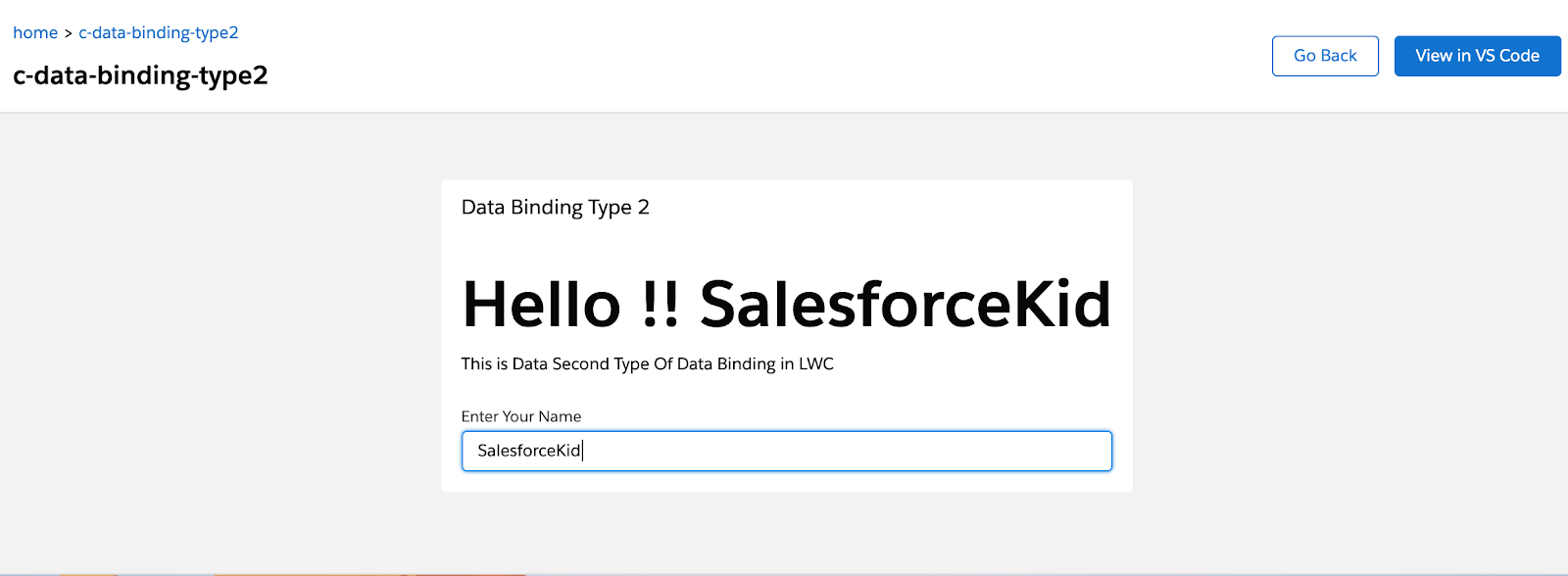Click the Data Binding Type 2 card title
The height and width of the screenshot is (576, 1568).
(556, 207)
